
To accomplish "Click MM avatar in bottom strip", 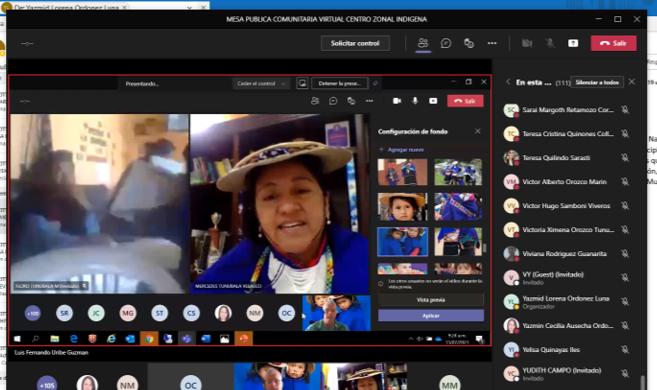I will pos(450,383).
